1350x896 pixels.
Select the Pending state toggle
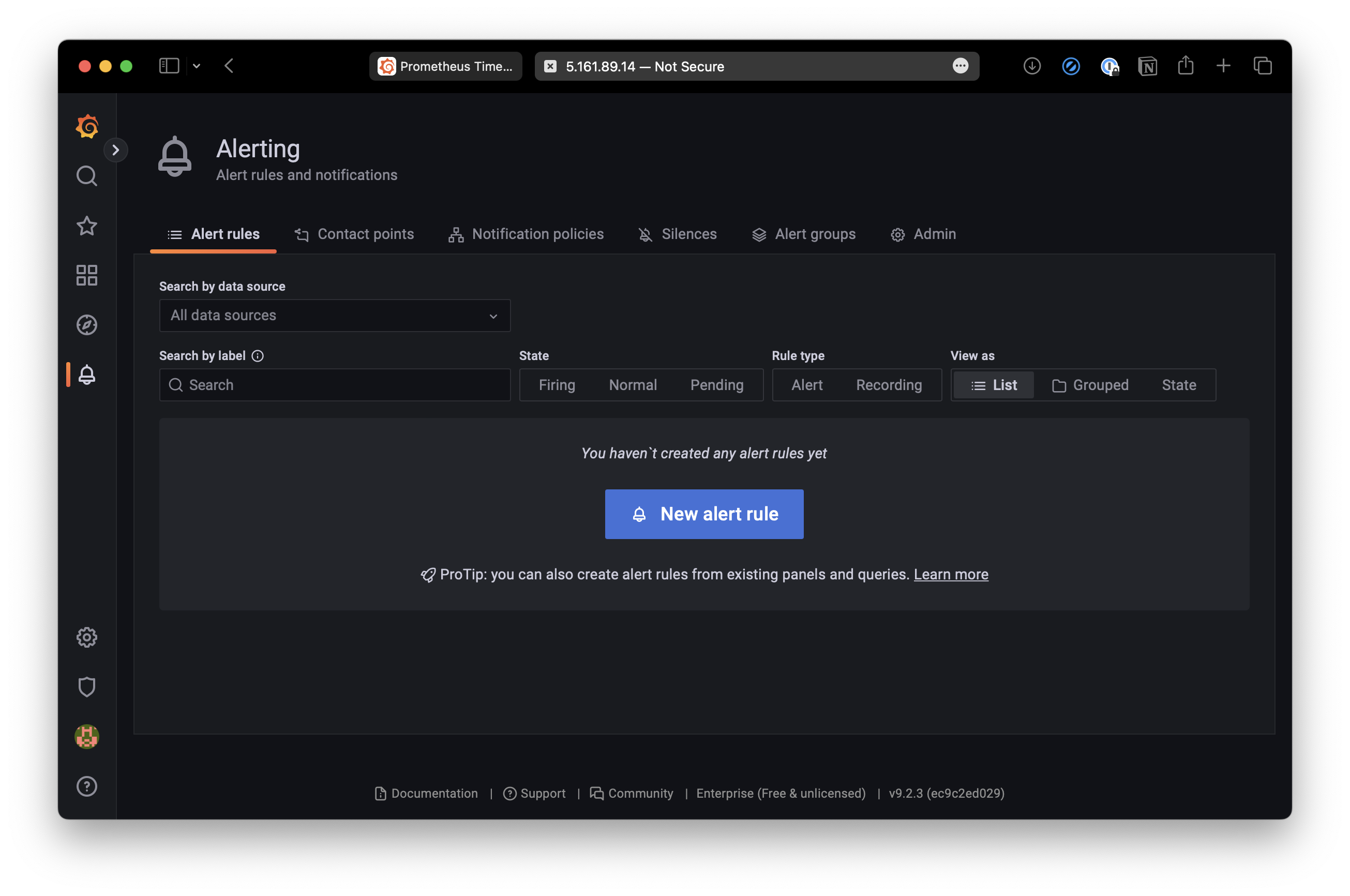(x=716, y=384)
